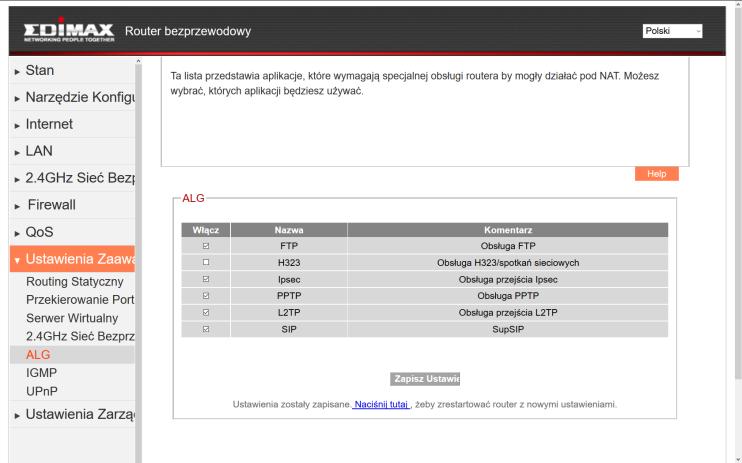Screen dimensions: 742x463
Task: Toggle the L2TP ALG checkbox
Action: click(x=206, y=312)
